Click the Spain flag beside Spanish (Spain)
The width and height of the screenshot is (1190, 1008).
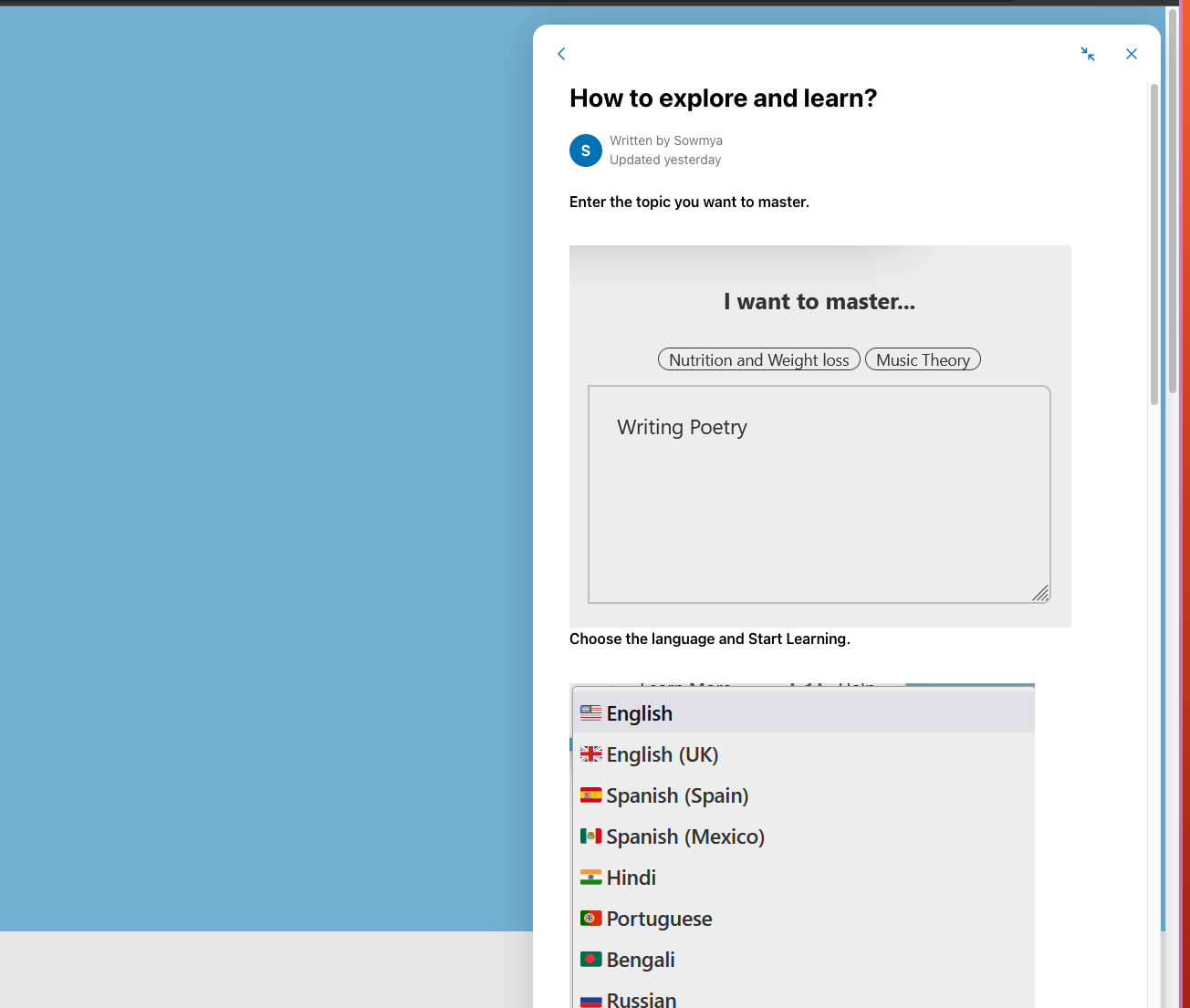pos(591,795)
